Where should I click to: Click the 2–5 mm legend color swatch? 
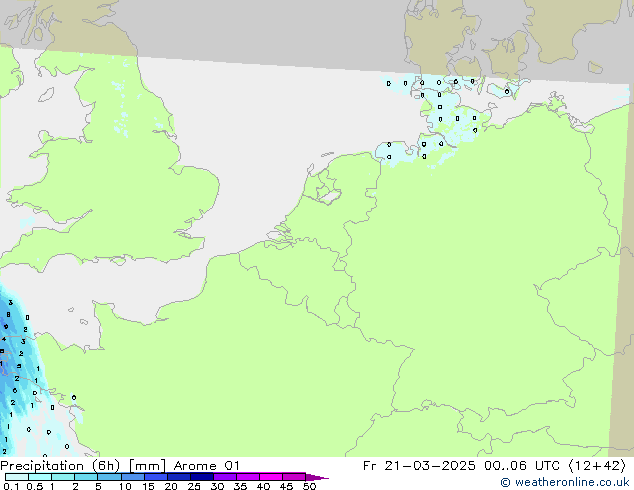[86, 477]
